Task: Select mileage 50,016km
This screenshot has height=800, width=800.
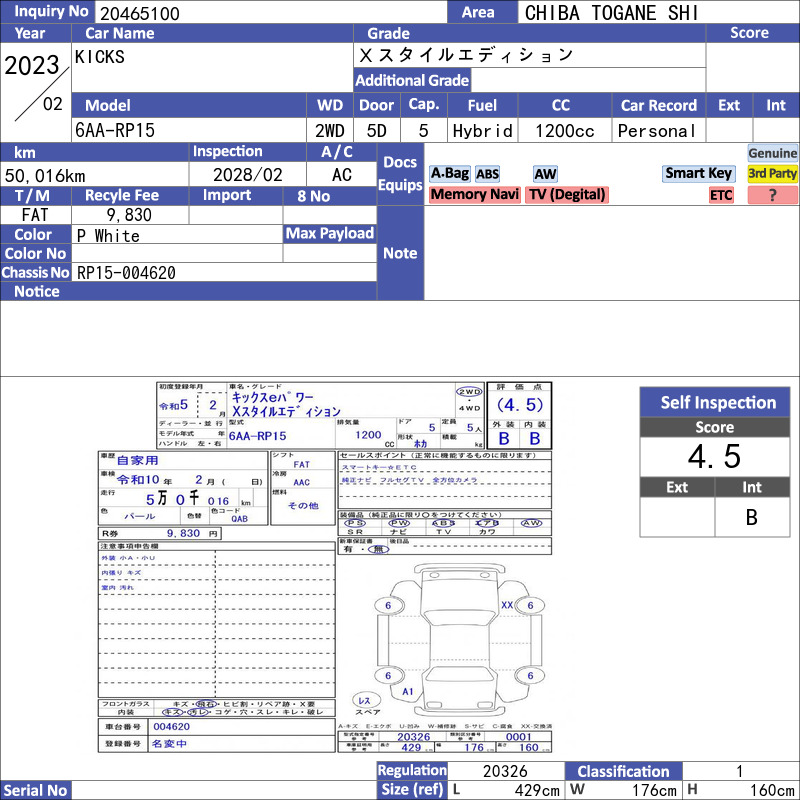Action: 45,176
